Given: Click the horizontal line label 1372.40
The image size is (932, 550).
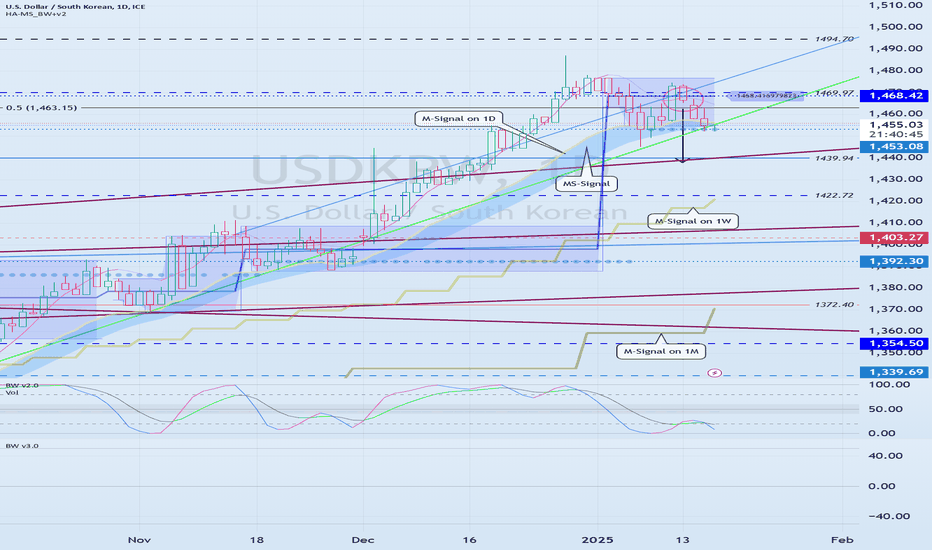Looking at the screenshot, I should tap(834, 304).
